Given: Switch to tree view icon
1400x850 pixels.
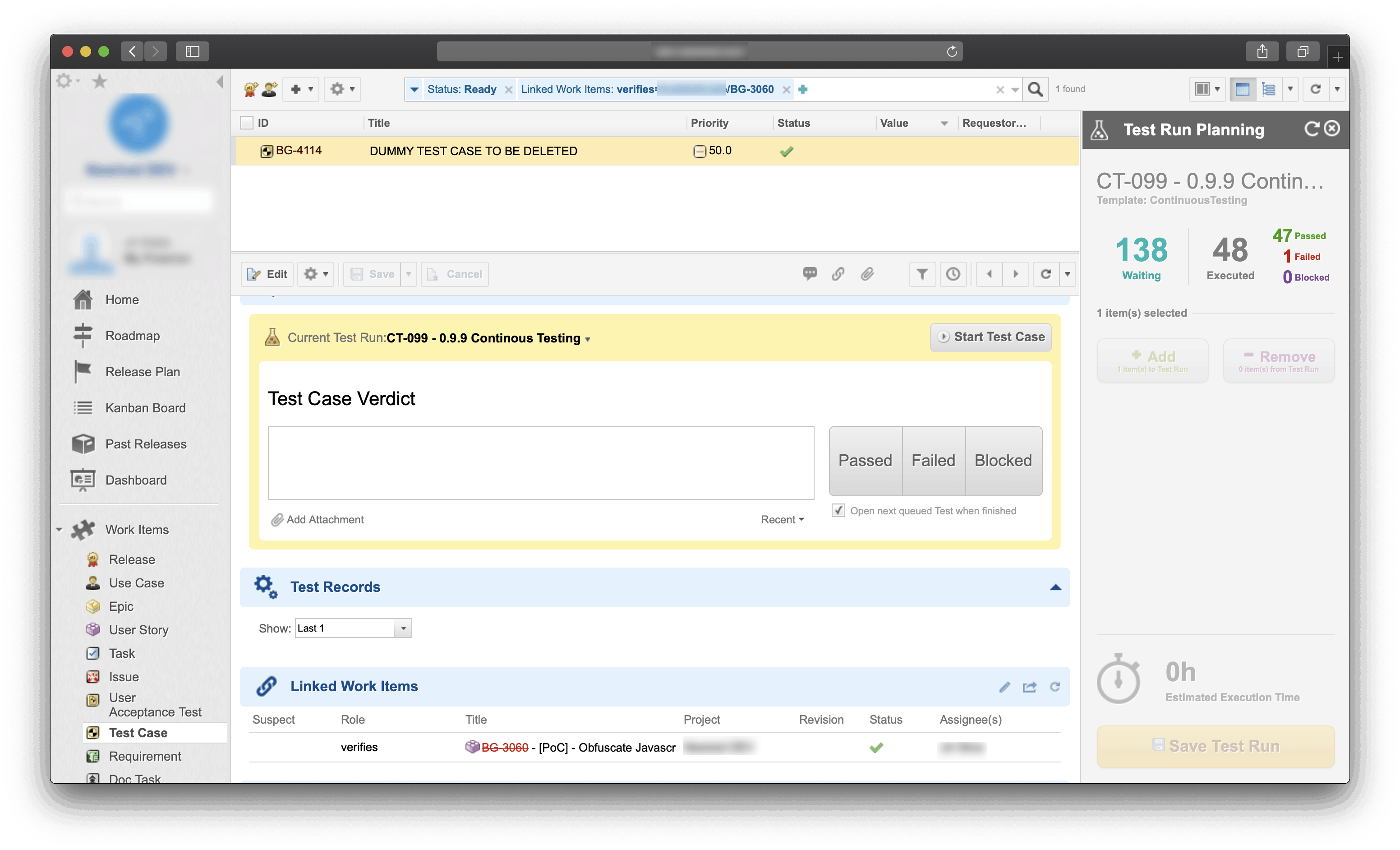Looking at the screenshot, I should pyautogui.click(x=1268, y=89).
